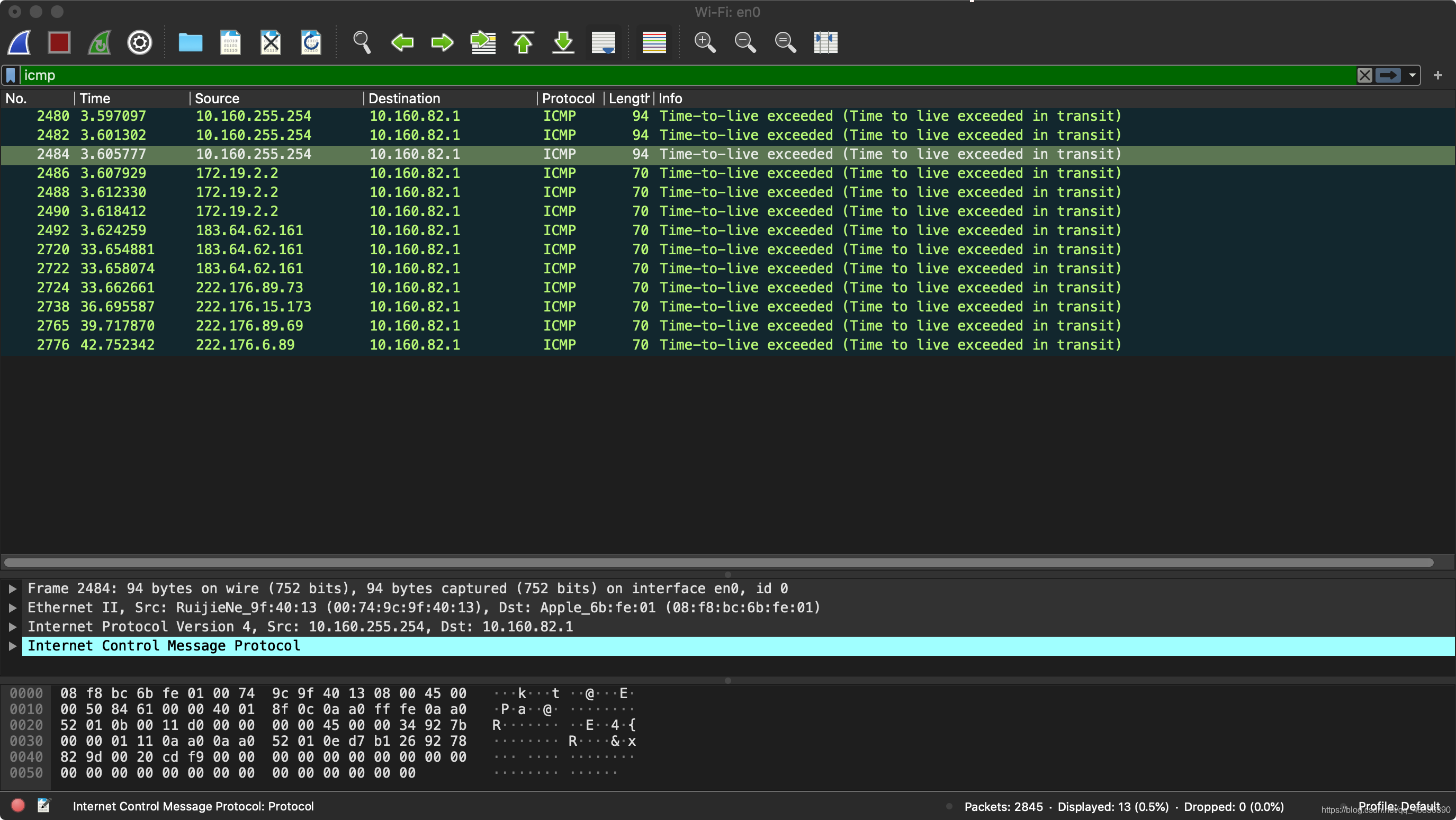Click hex bytes row at offset 0020
This screenshot has height=820, width=1456.
pyautogui.click(x=263, y=725)
